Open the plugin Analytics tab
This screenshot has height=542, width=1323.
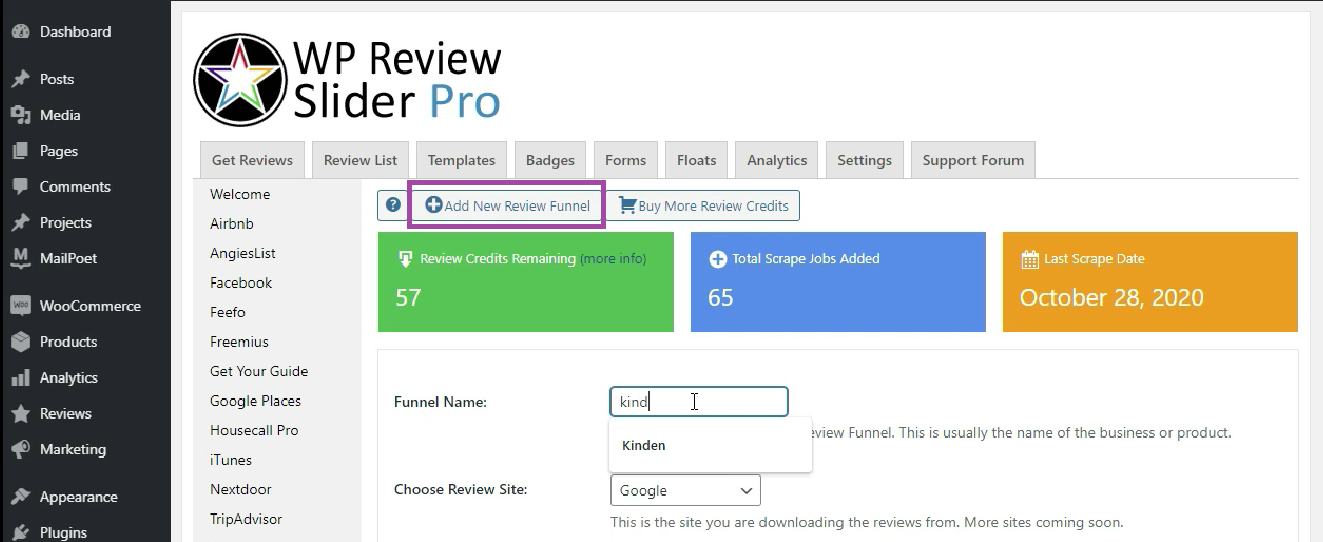[x=777, y=160]
